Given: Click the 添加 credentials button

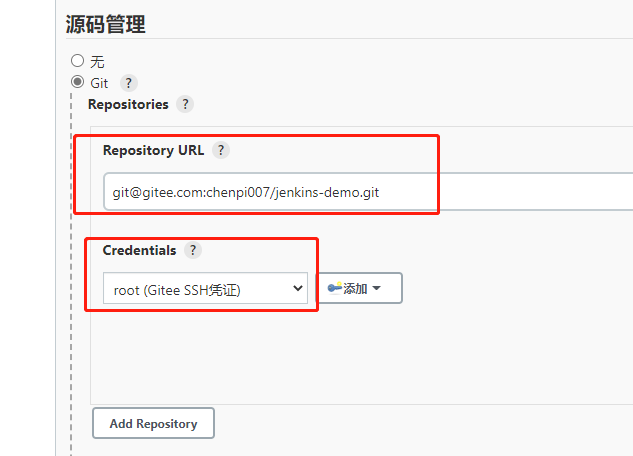Looking at the screenshot, I should pos(359,289).
